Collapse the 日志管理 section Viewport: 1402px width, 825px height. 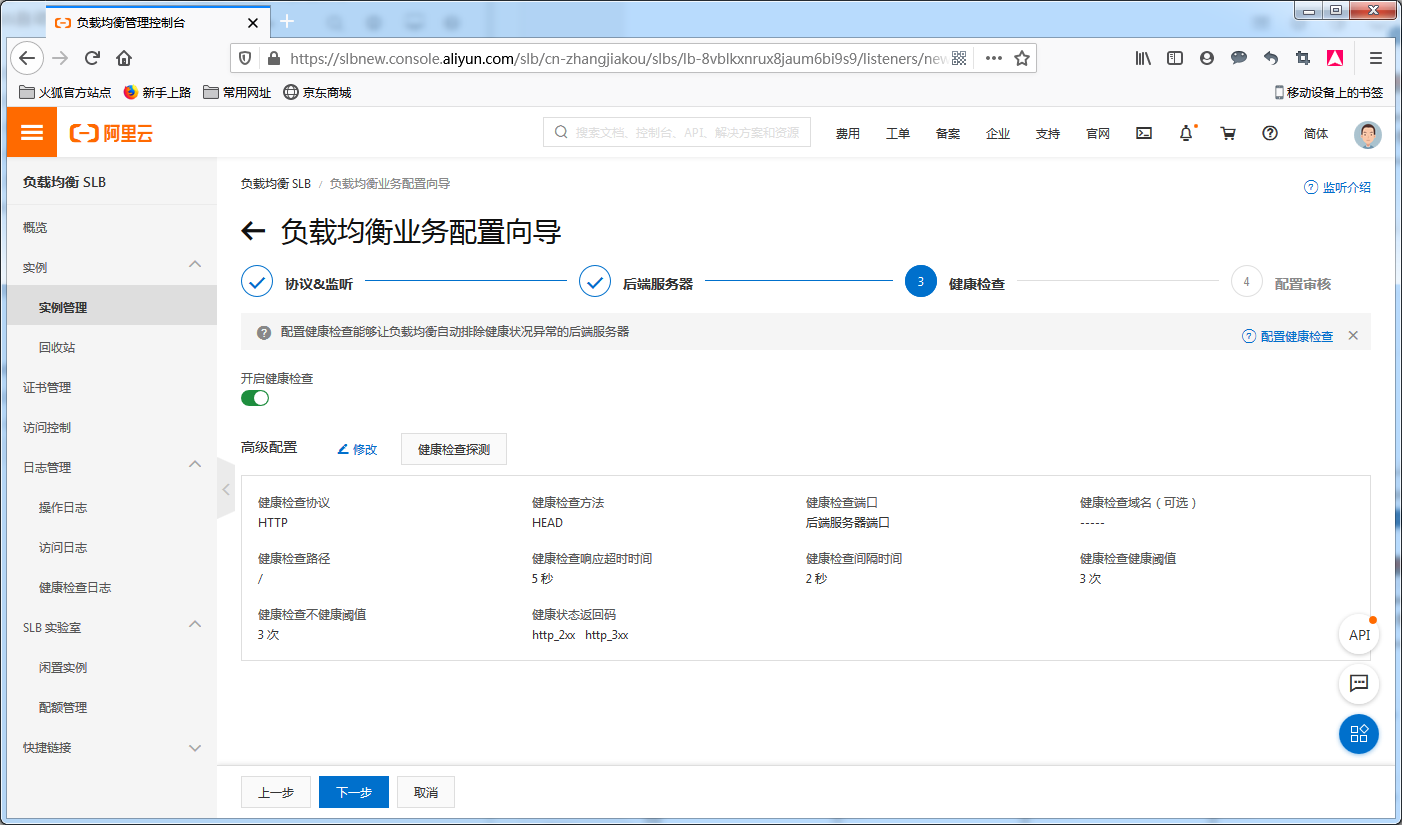point(195,466)
